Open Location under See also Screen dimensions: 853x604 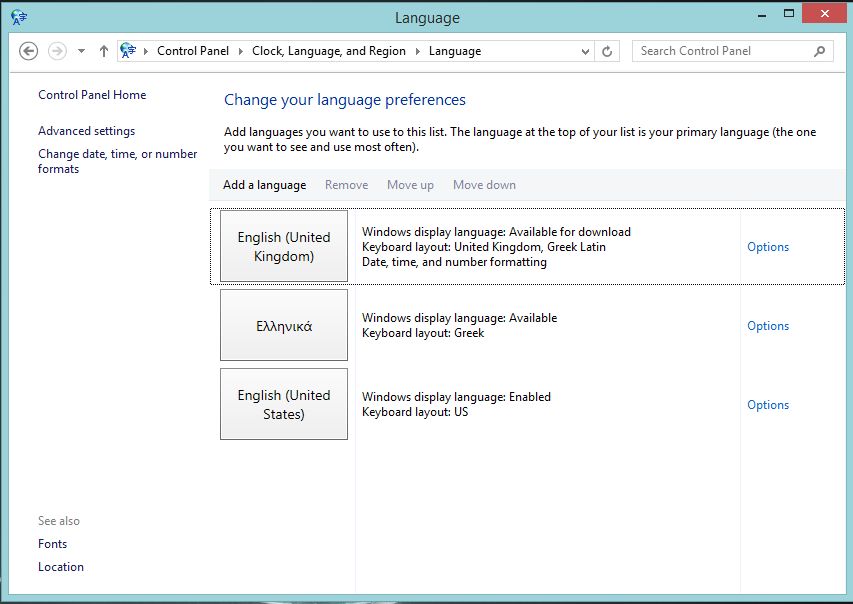pos(61,566)
